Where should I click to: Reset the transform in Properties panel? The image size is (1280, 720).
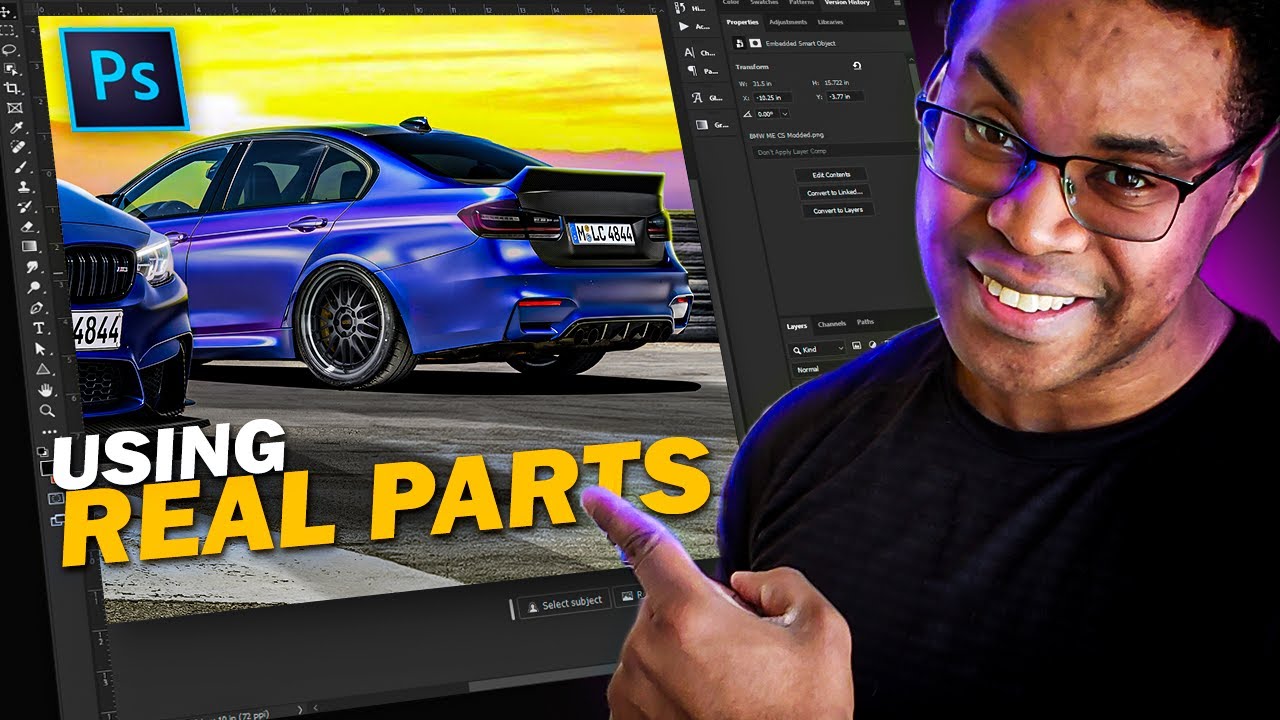857,65
